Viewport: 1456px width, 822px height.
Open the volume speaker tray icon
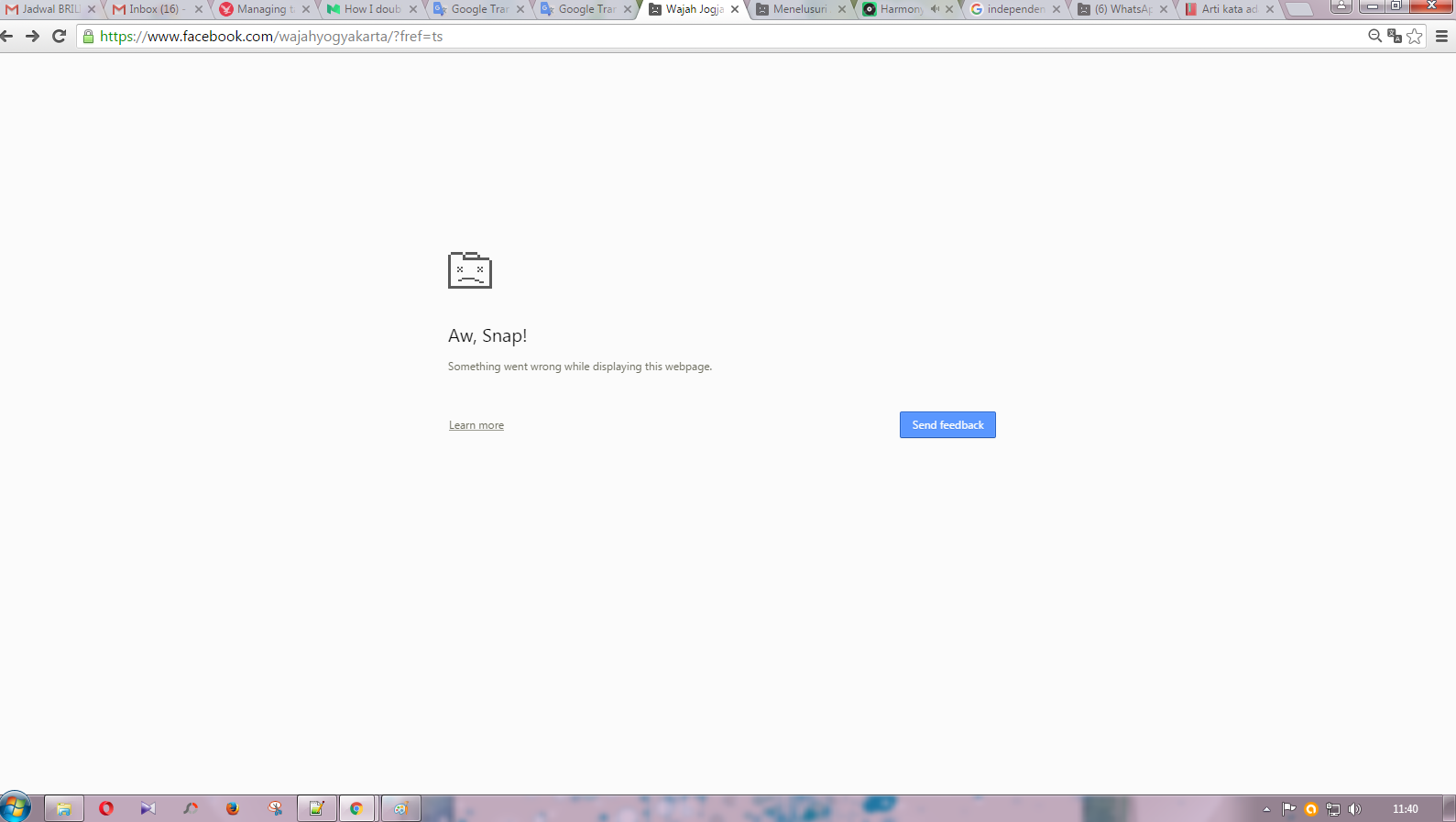[x=1355, y=809]
